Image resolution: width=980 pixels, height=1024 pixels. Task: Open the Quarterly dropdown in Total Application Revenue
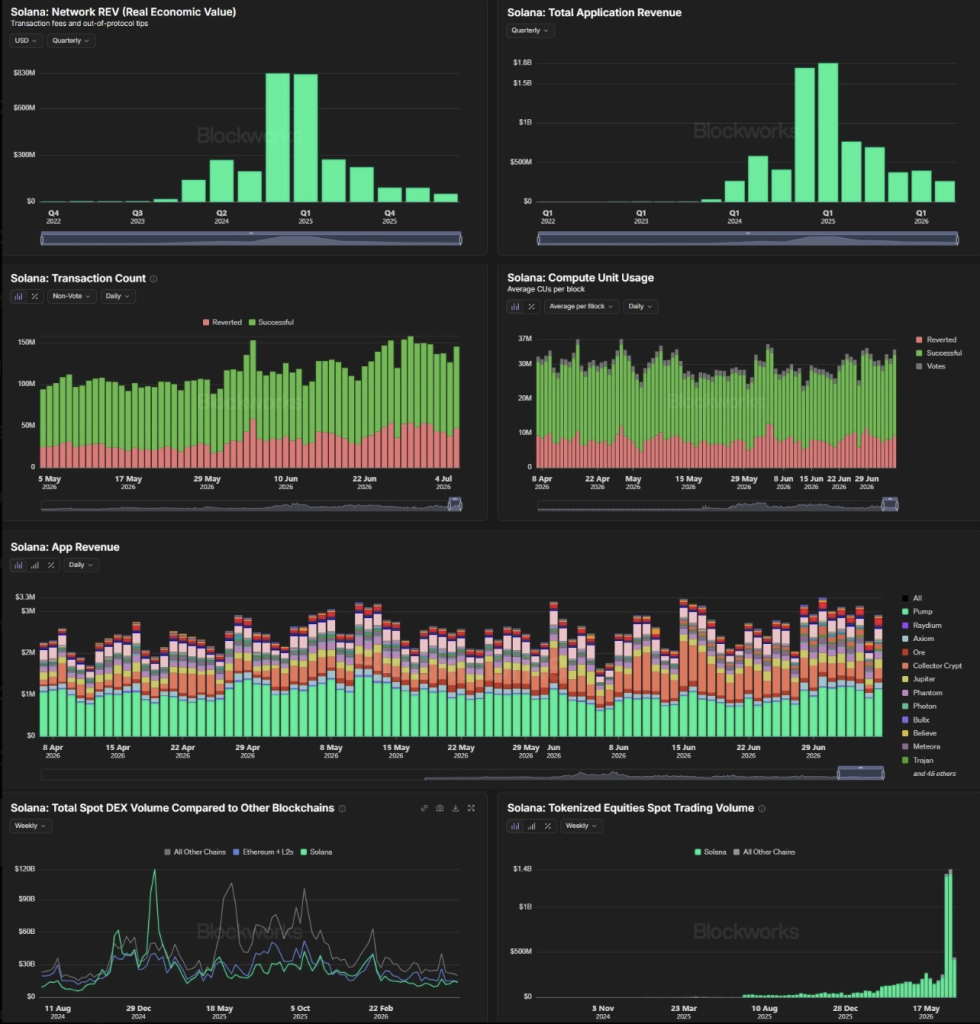pyautogui.click(x=530, y=31)
